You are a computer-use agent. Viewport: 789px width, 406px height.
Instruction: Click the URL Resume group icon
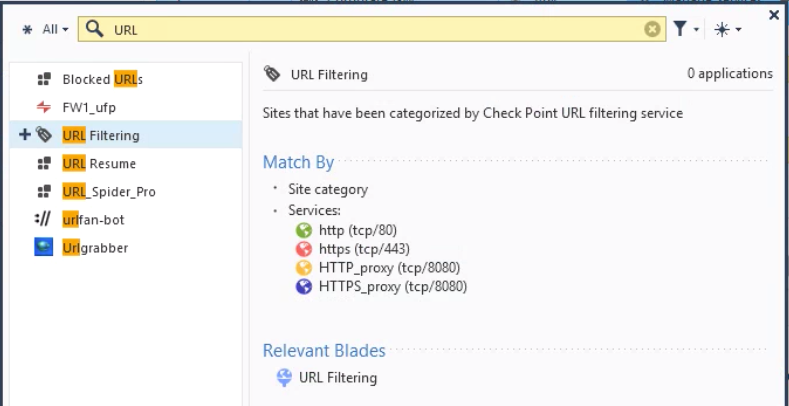pos(44,164)
